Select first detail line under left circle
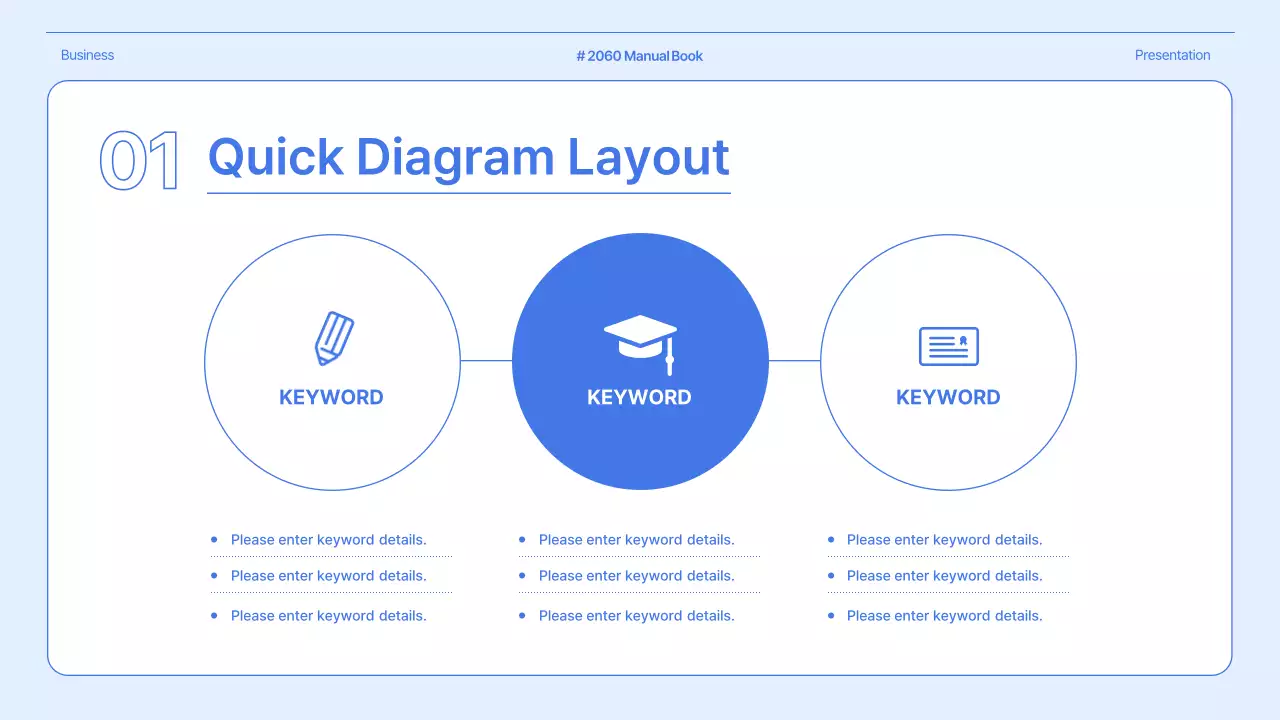Viewport: 1280px width, 720px height. pyautogui.click(x=328, y=540)
